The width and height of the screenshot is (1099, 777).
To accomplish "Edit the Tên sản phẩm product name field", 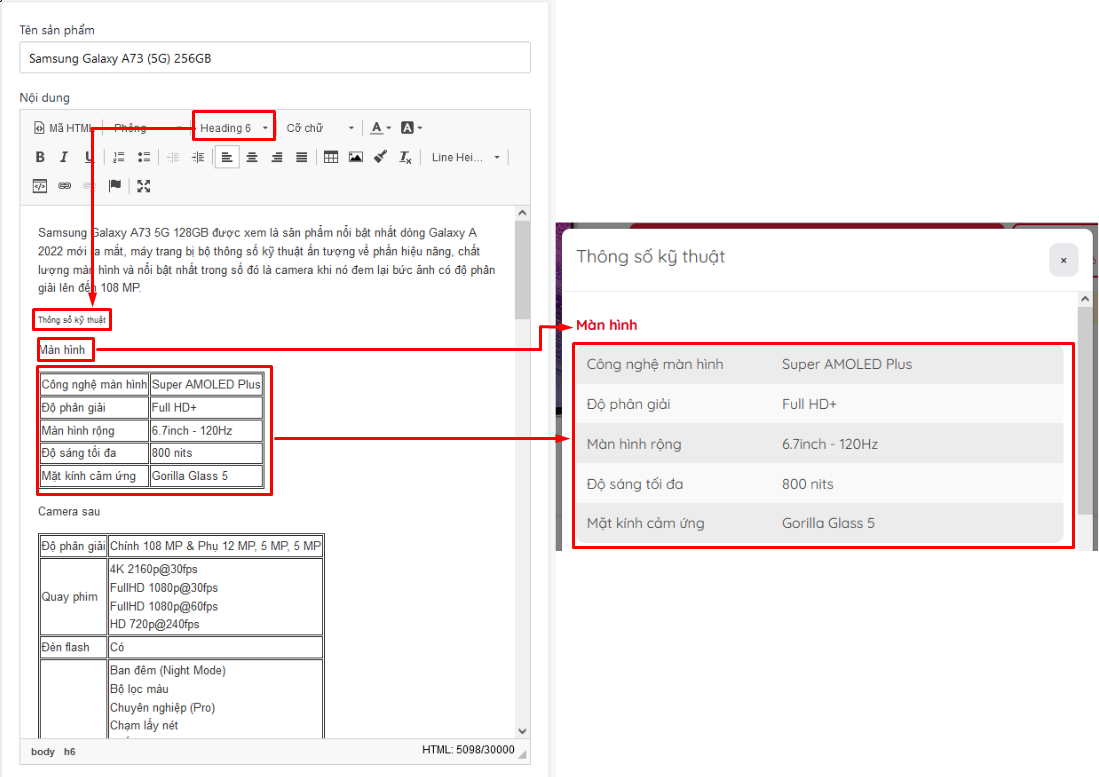I will 275,58.
